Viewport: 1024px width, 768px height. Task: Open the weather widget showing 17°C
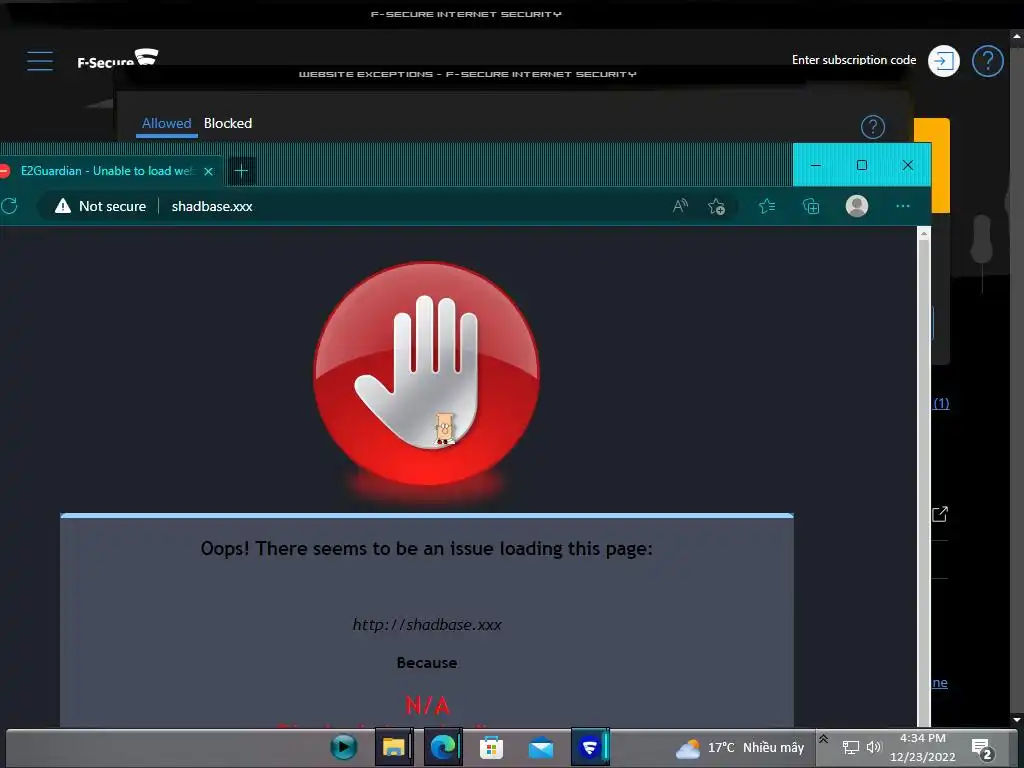[740, 748]
